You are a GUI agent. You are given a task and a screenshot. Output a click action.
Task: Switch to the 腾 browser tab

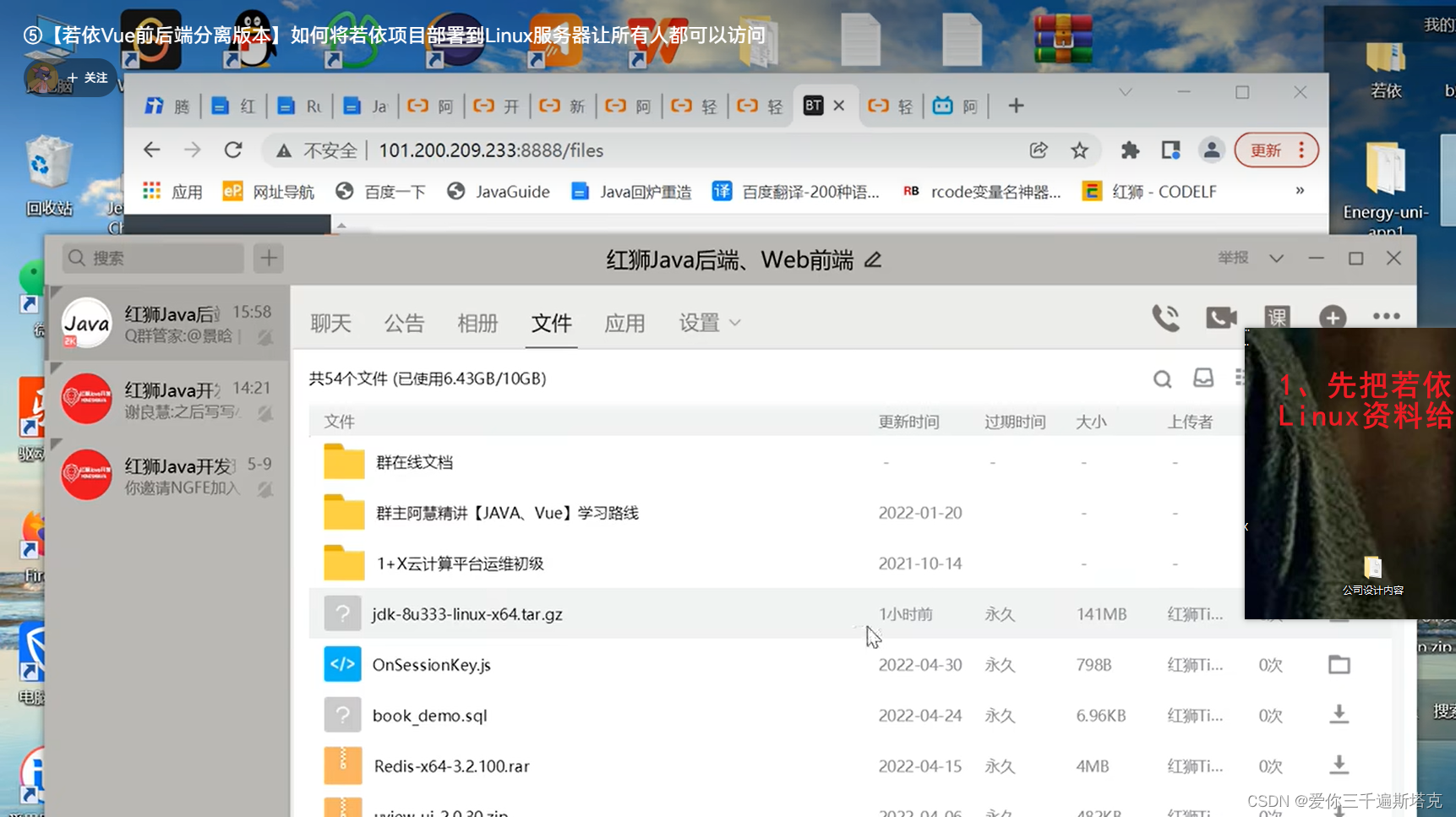(x=167, y=106)
